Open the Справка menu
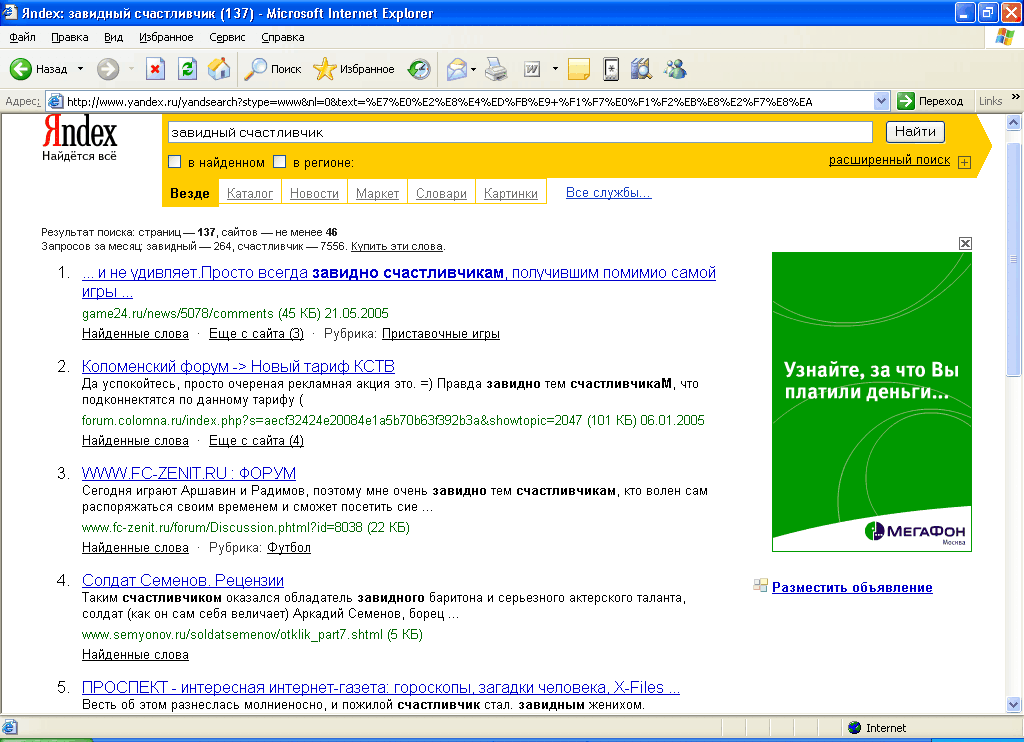The height and width of the screenshot is (742, 1024). coord(283,37)
